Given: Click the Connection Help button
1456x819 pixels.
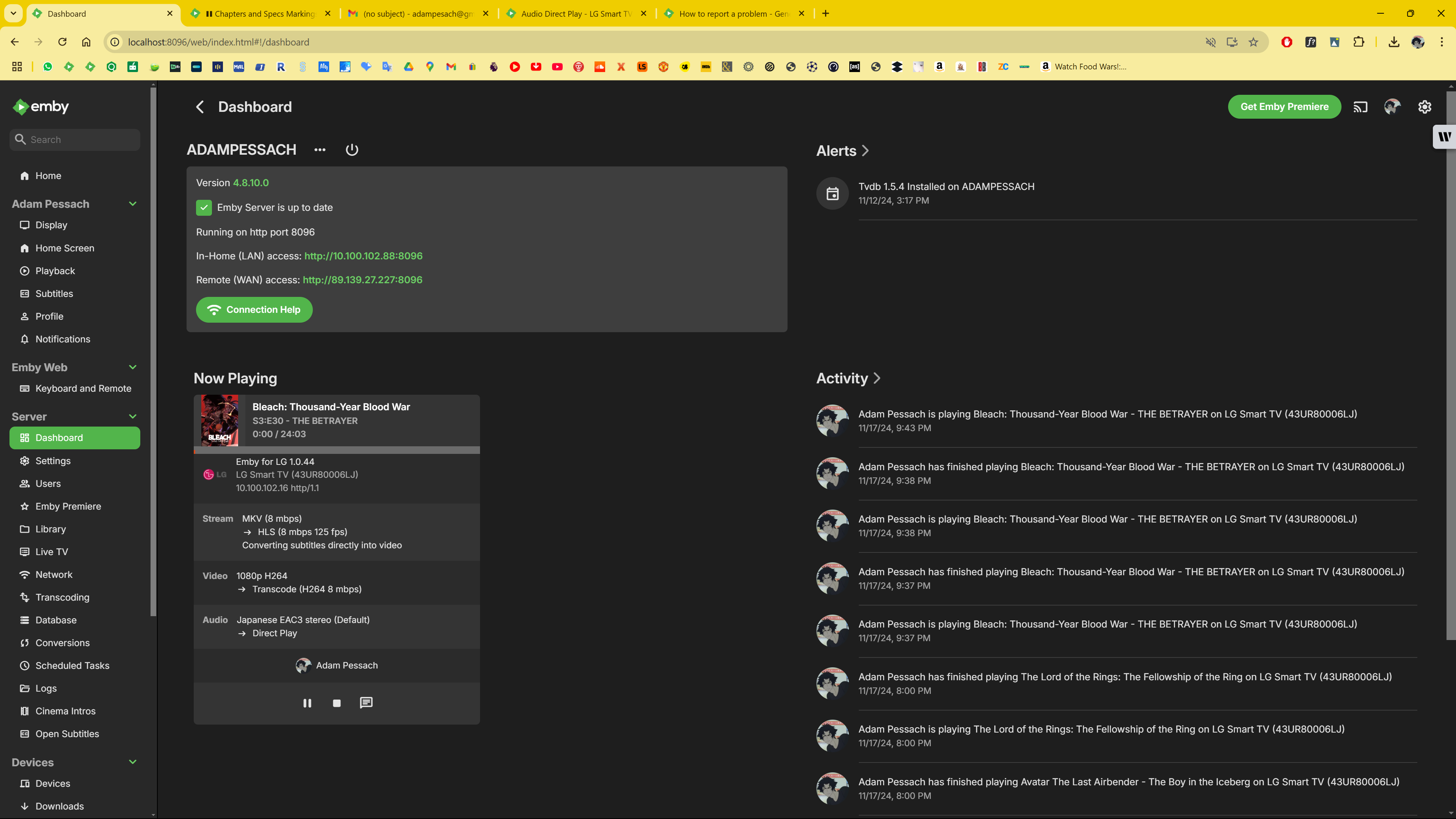Looking at the screenshot, I should point(254,310).
